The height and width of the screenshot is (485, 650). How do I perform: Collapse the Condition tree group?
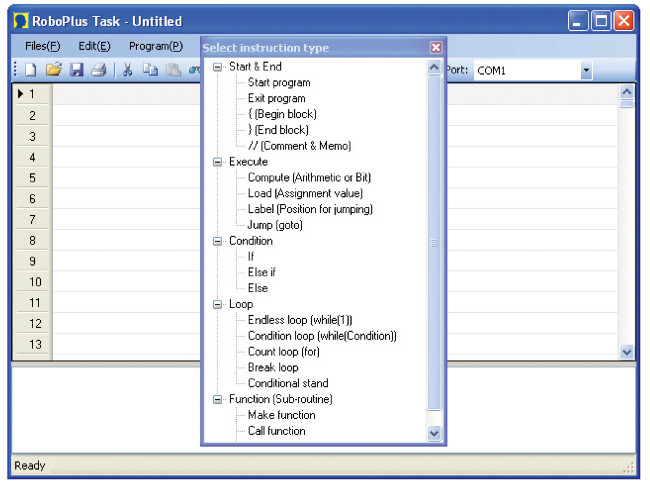[217, 241]
